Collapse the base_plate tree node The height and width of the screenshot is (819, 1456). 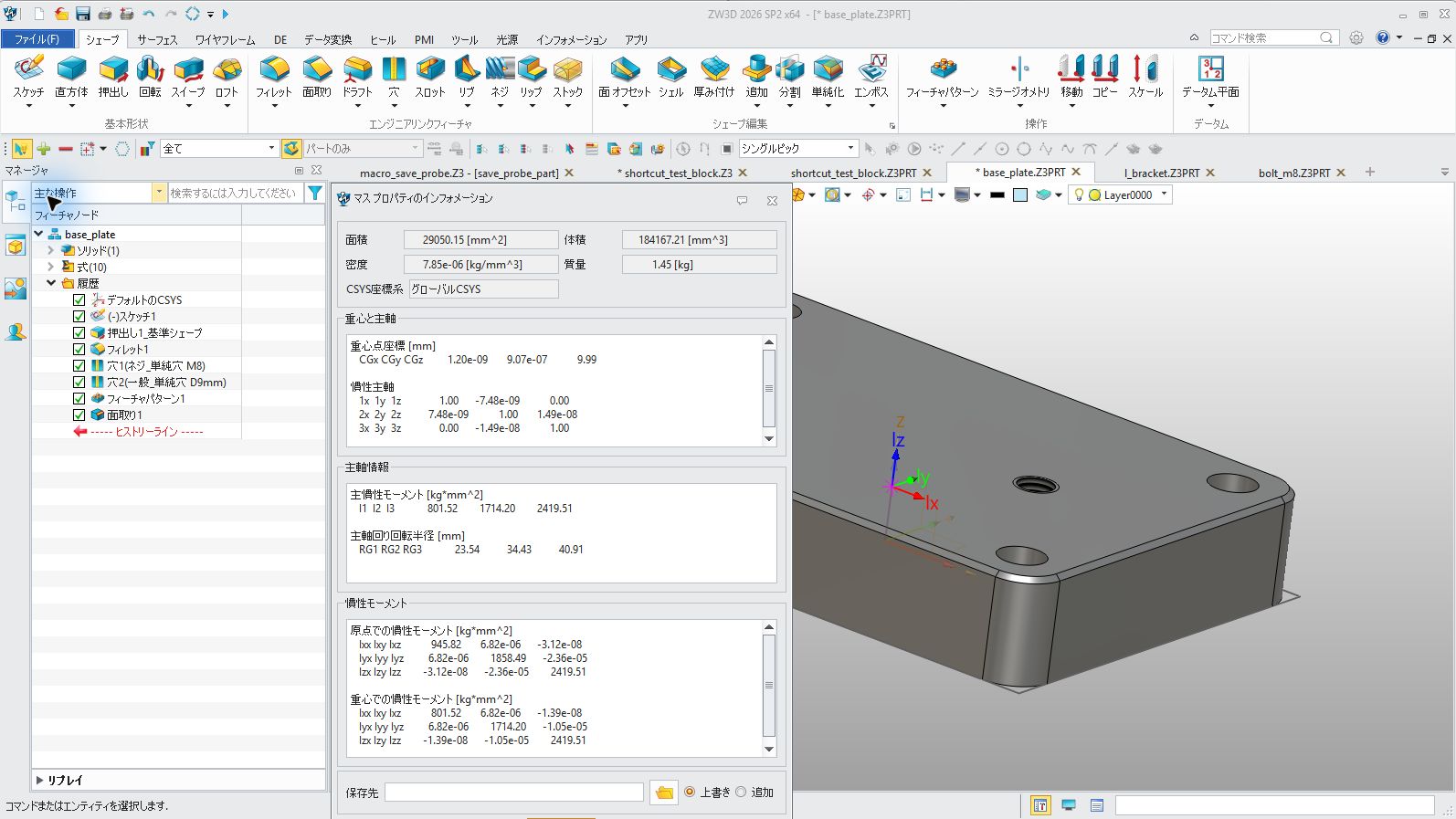39,234
